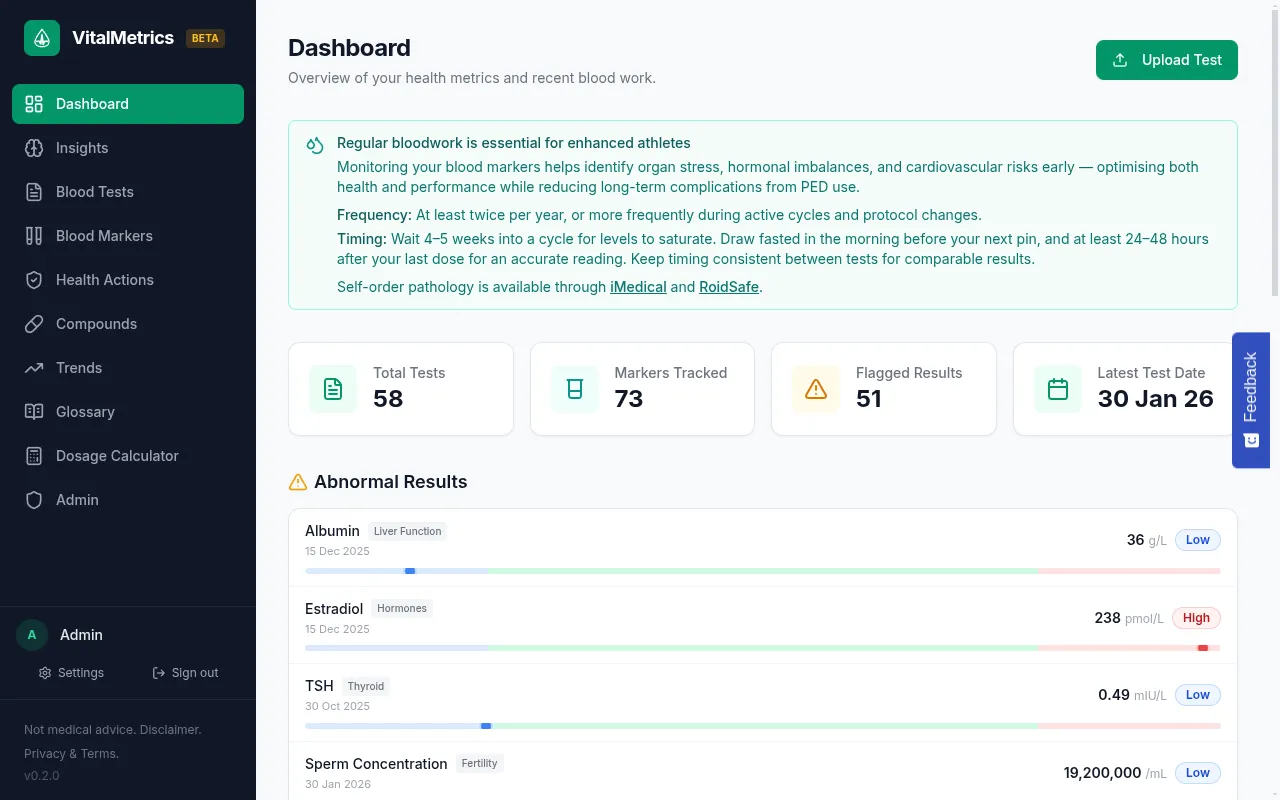Viewport: 1280px width, 800px height.
Task: Click the Upload Test button
Action: tap(1166, 60)
